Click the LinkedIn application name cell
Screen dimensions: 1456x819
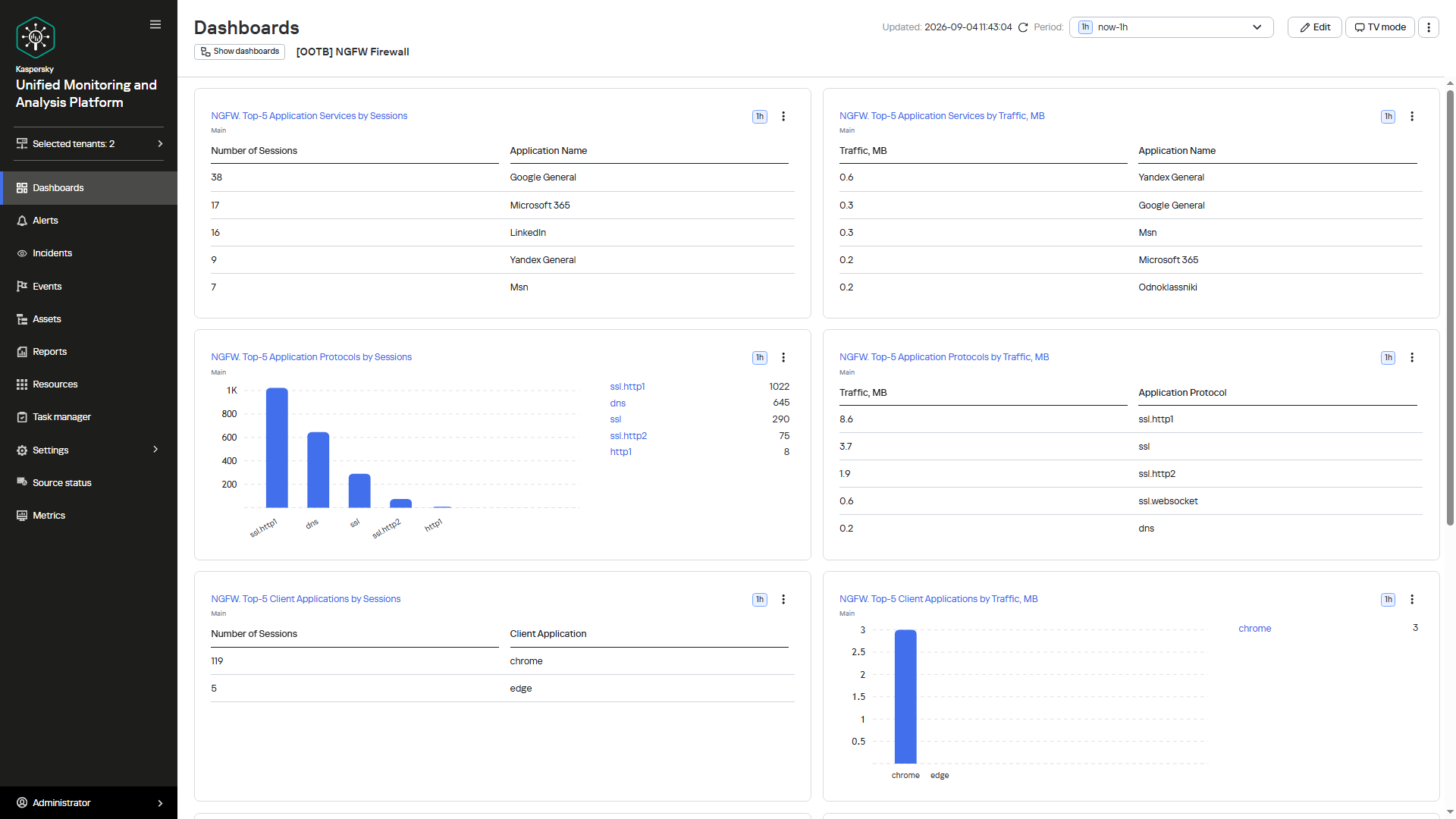(528, 233)
